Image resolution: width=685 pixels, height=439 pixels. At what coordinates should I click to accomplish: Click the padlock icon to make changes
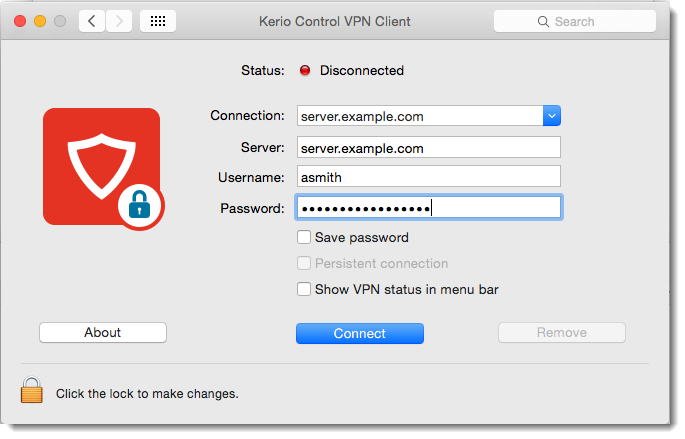tap(33, 390)
